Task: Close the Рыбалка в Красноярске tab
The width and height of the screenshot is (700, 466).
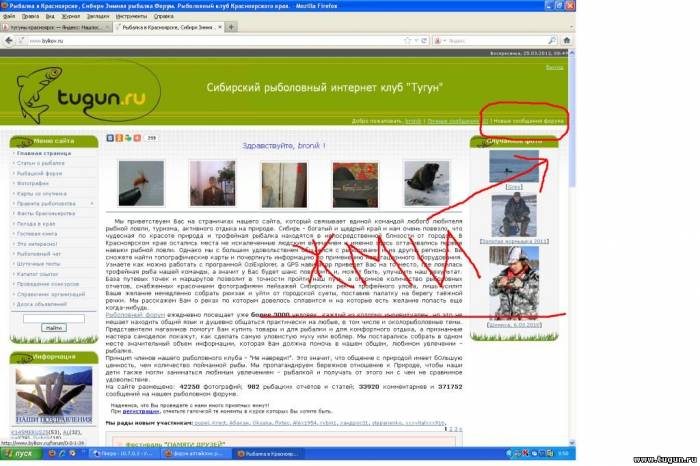Action: pyautogui.click(x=220, y=27)
